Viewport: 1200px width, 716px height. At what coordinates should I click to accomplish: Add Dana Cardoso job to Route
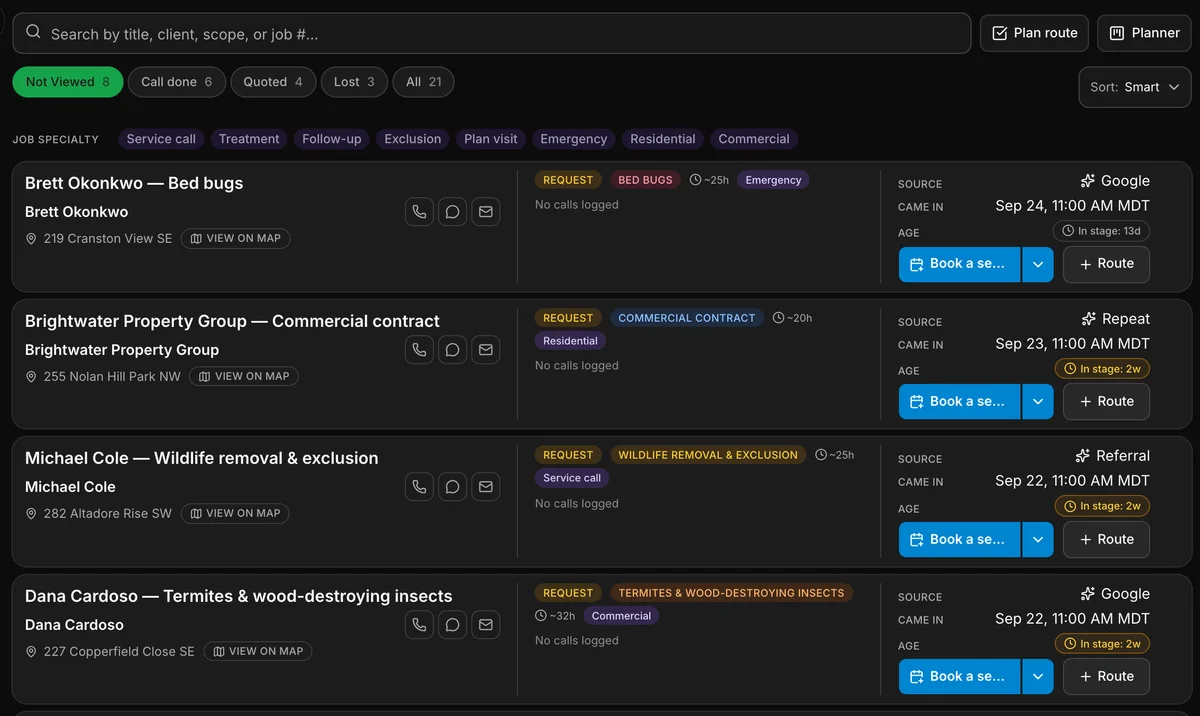[1105, 677]
